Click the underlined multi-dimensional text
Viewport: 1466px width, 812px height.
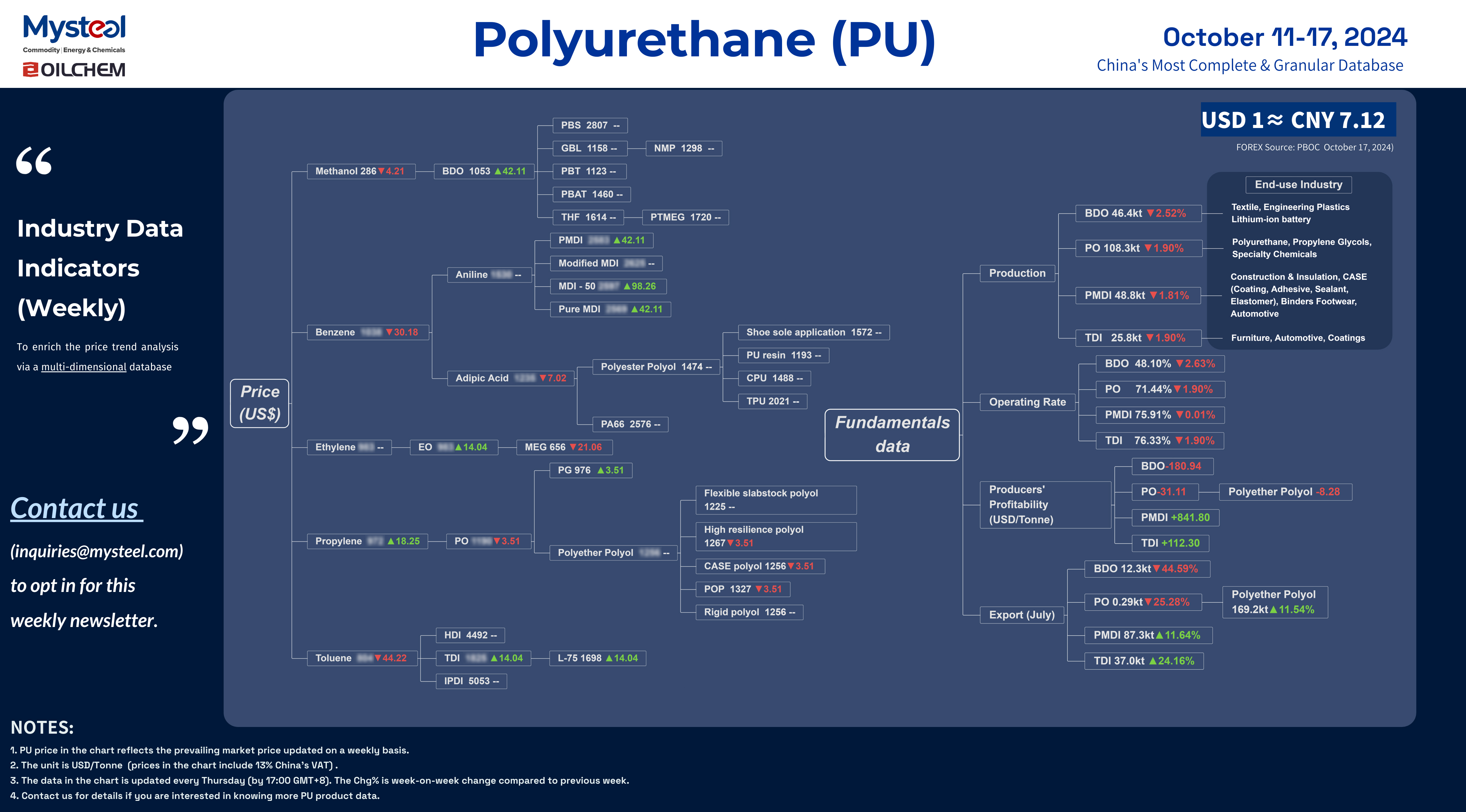84,367
